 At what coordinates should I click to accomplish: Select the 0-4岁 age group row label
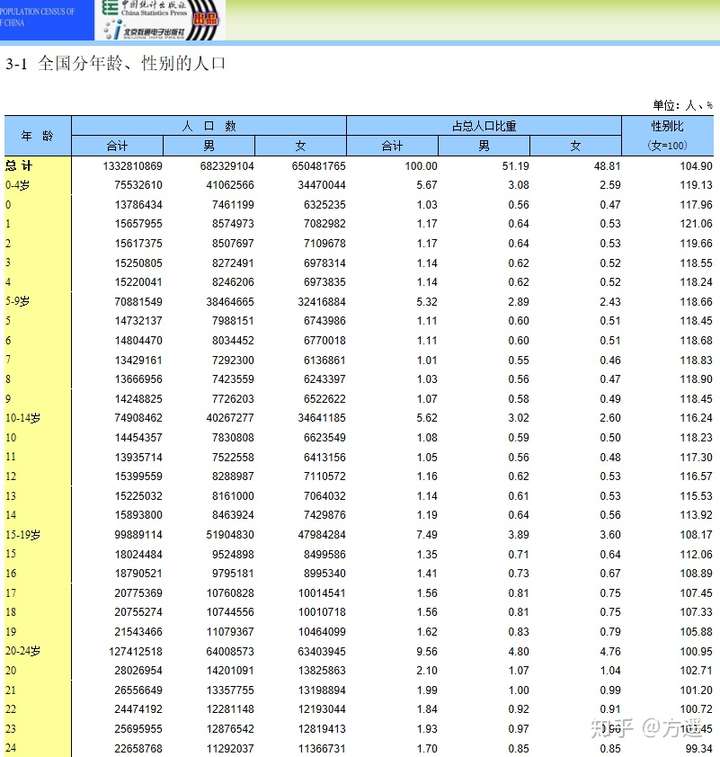[17, 185]
